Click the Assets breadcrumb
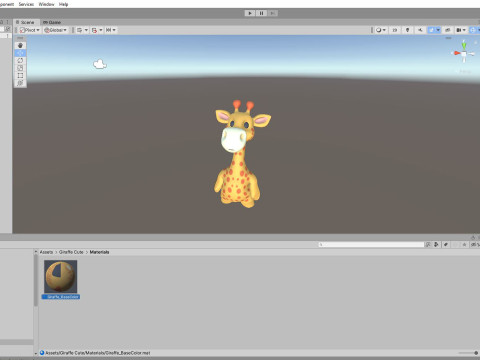The width and height of the screenshot is (480, 360). tap(46, 252)
